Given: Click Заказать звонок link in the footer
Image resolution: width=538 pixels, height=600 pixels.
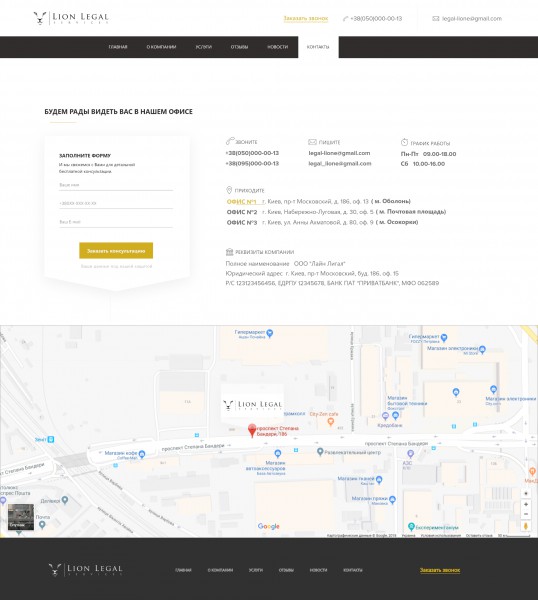Looking at the screenshot, I should tap(440, 570).
